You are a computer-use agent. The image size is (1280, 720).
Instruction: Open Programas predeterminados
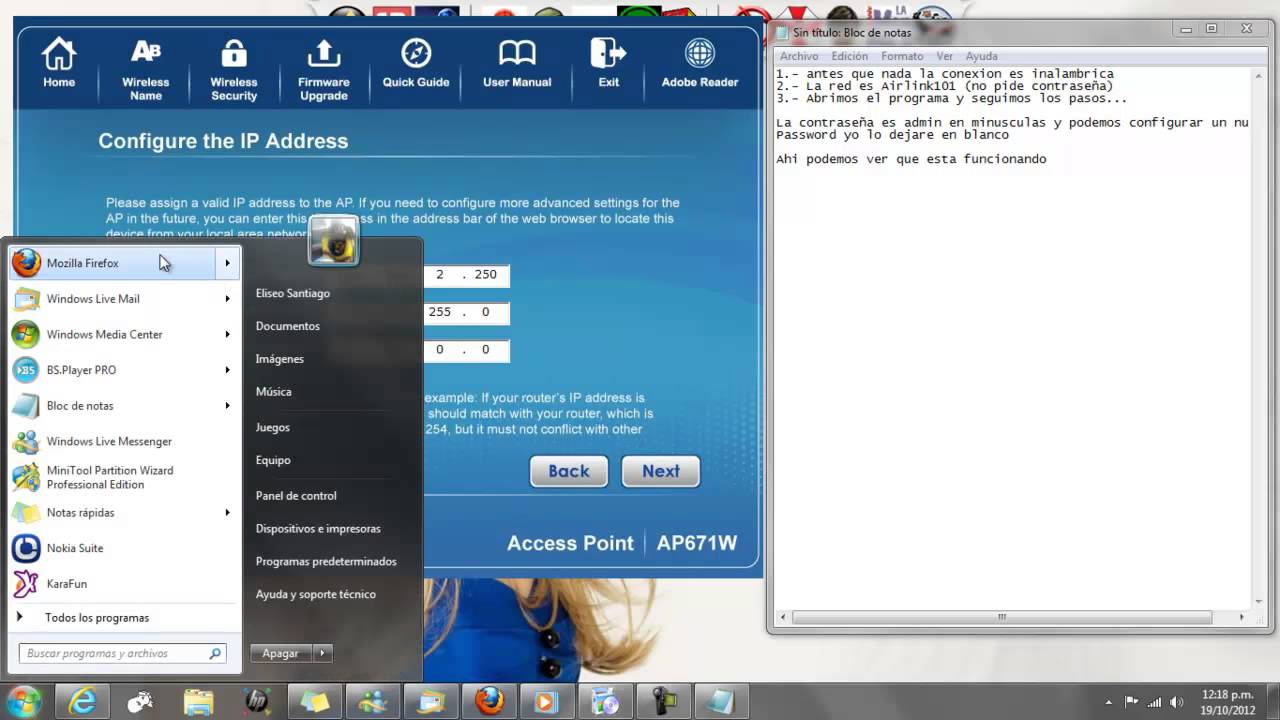coord(326,561)
